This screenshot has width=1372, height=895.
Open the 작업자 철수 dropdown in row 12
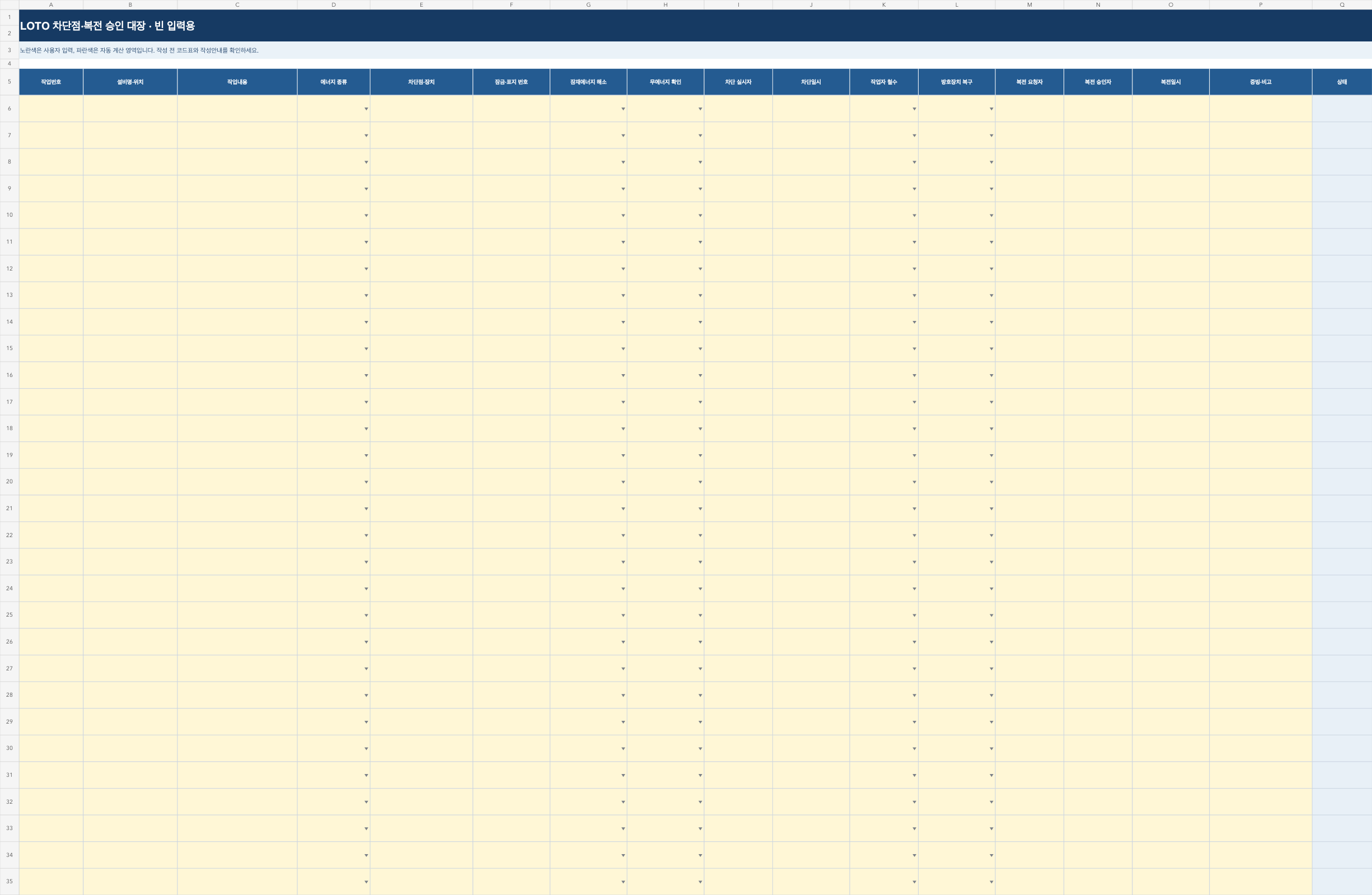click(914, 269)
